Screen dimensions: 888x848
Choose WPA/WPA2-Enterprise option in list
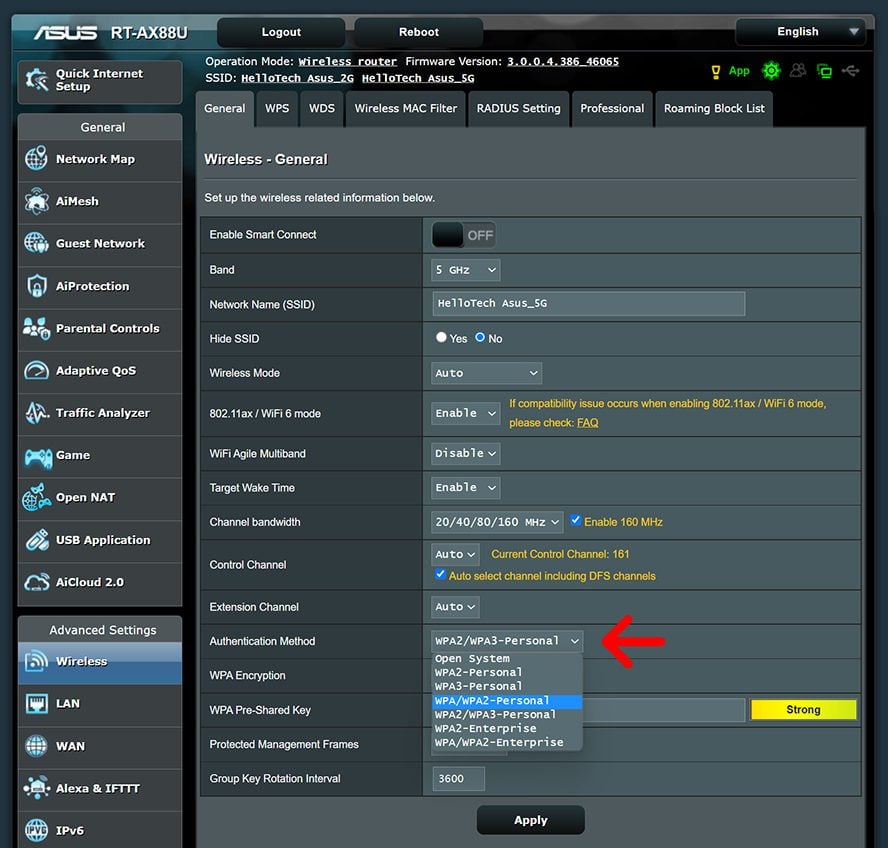(507, 743)
